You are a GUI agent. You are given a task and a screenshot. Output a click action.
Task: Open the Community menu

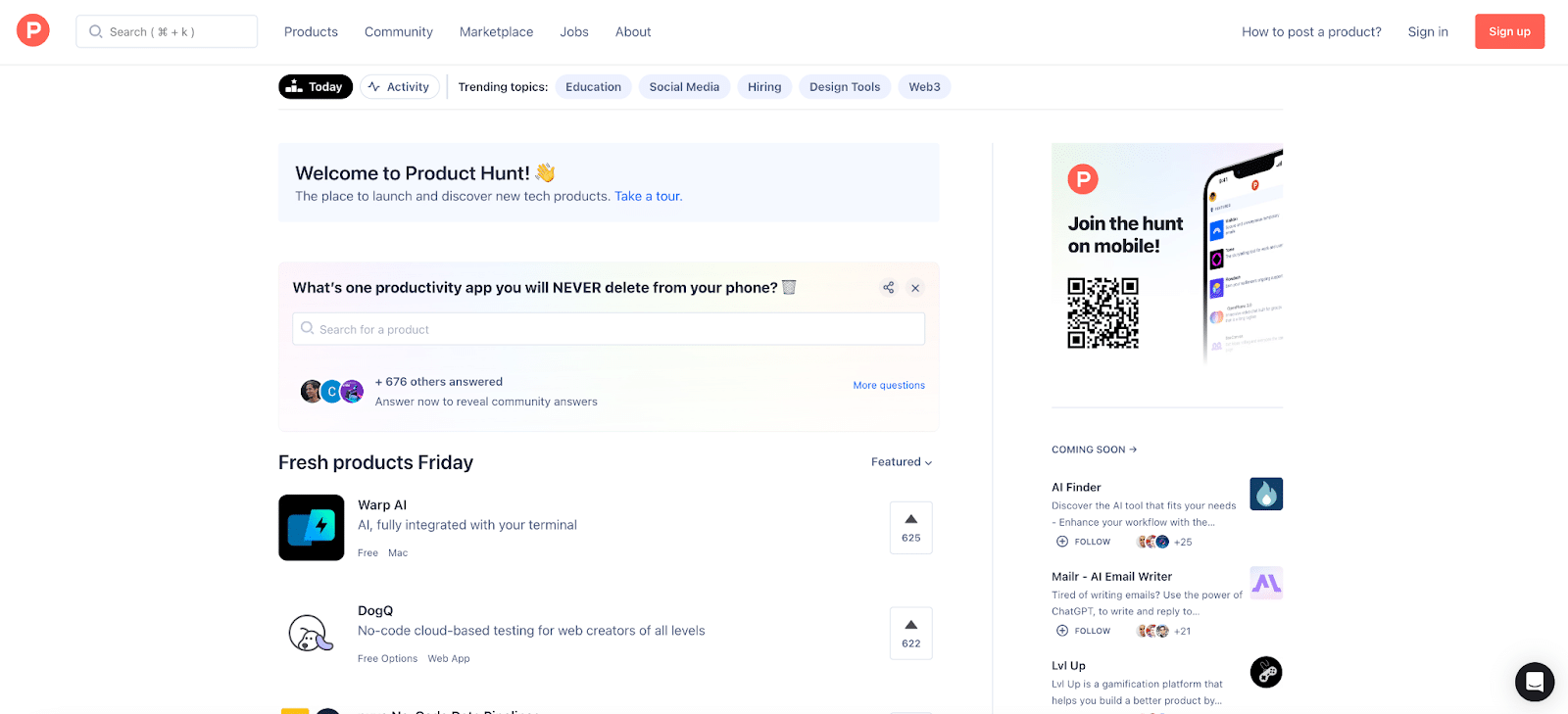tap(398, 31)
